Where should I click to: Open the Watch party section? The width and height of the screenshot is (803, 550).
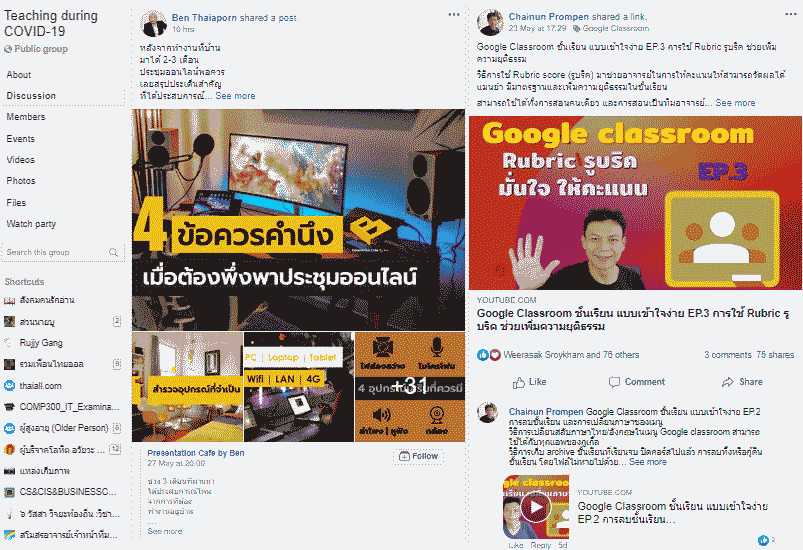[31, 224]
